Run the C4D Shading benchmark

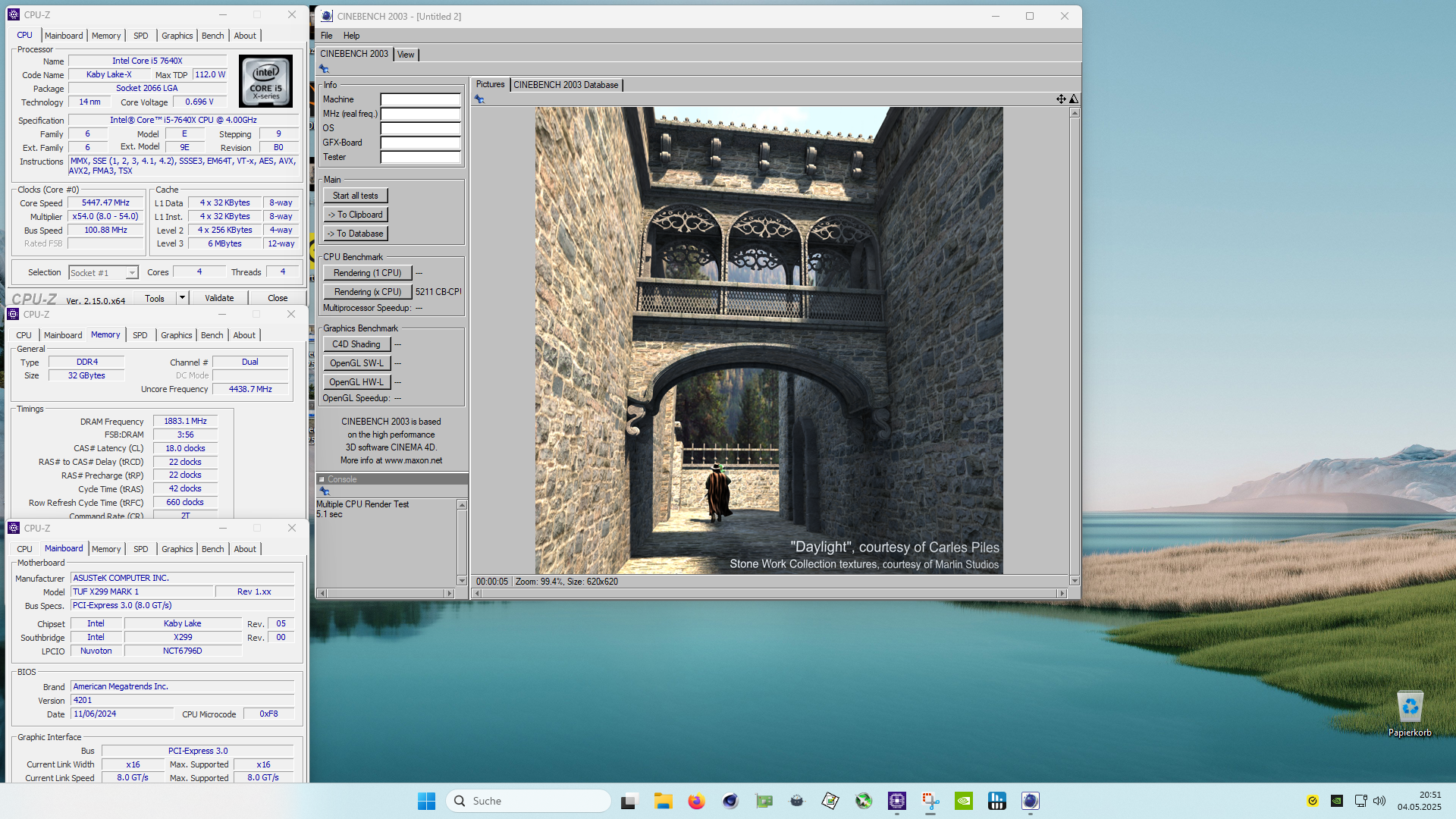pyautogui.click(x=356, y=344)
